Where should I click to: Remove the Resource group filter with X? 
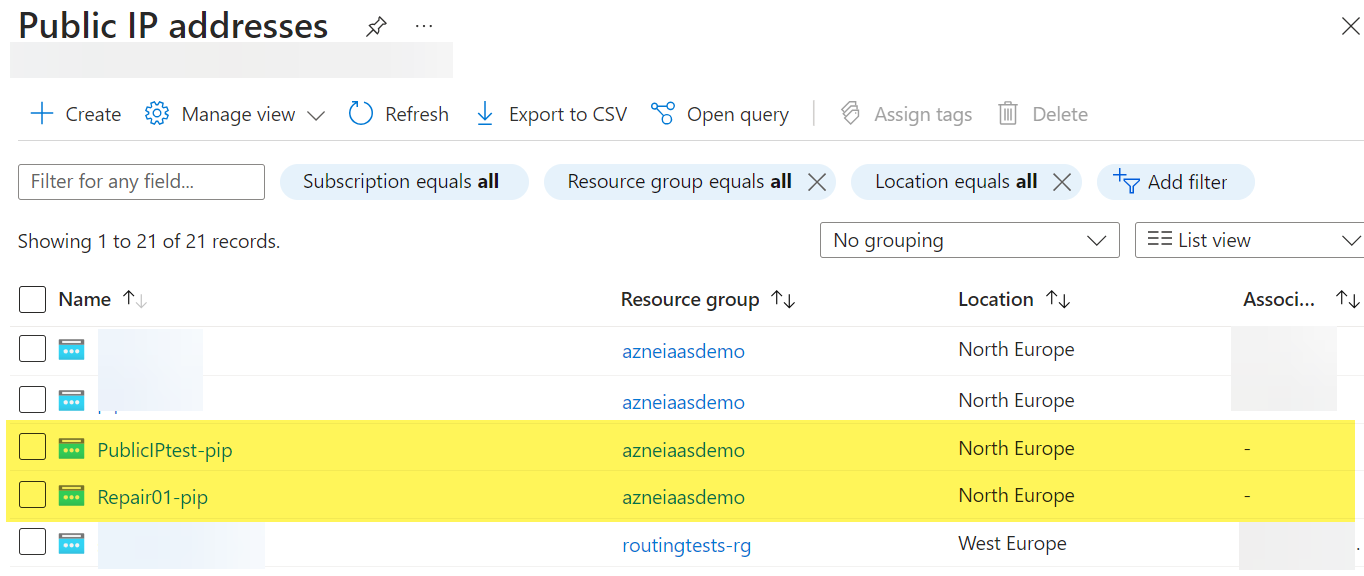(817, 182)
